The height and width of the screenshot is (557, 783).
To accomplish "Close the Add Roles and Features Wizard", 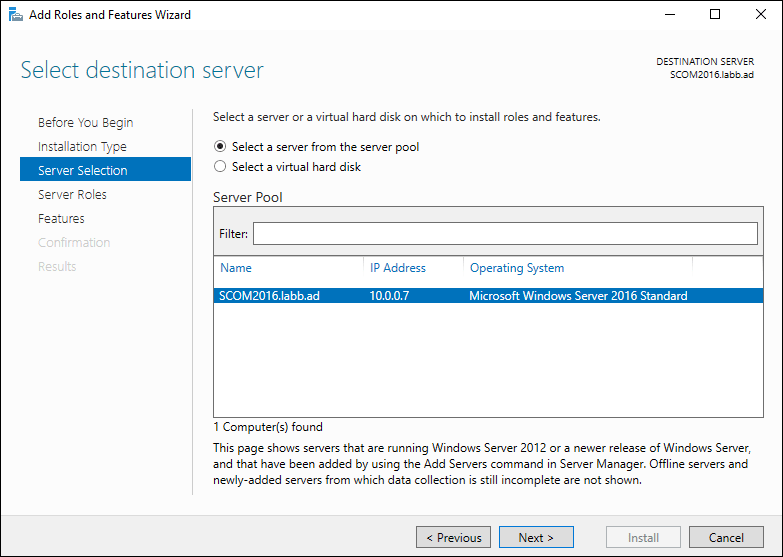I will pyautogui.click(x=761, y=14).
